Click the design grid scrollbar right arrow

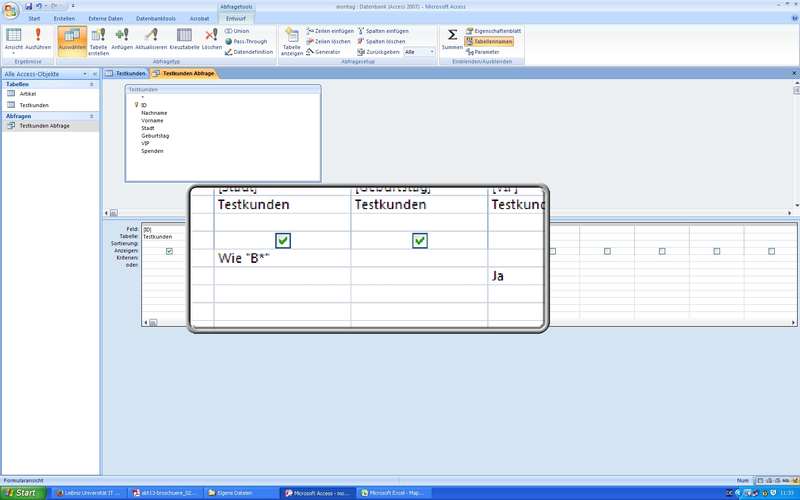[793, 322]
